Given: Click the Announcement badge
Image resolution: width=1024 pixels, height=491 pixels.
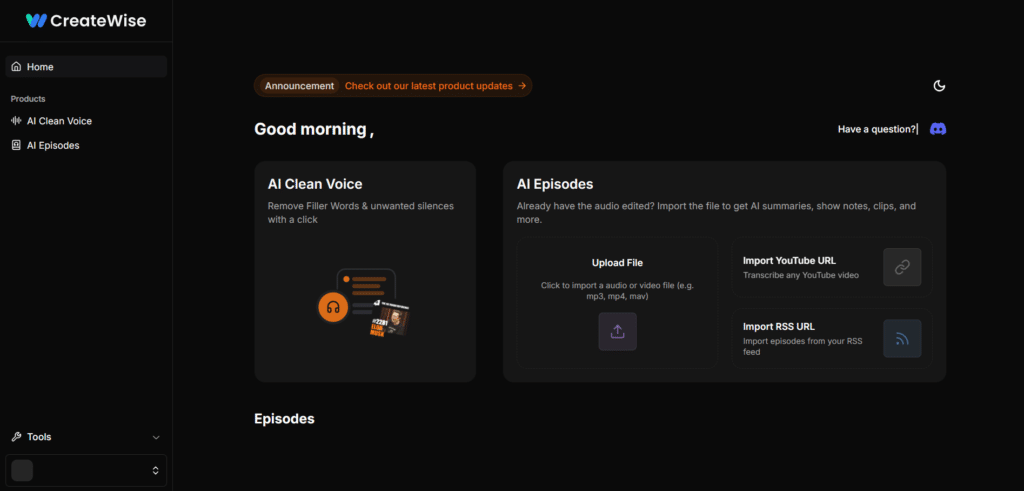Looking at the screenshot, I should click(299, 86).
